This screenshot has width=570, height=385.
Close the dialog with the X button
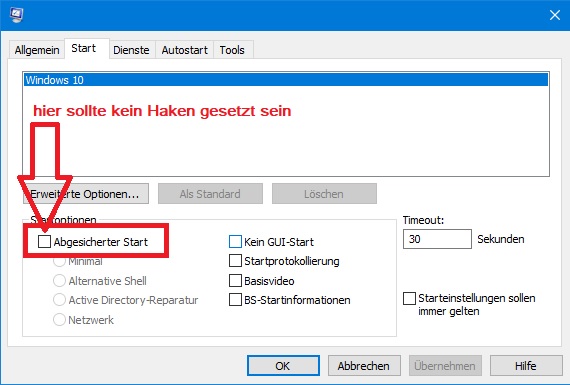(555, 15)
